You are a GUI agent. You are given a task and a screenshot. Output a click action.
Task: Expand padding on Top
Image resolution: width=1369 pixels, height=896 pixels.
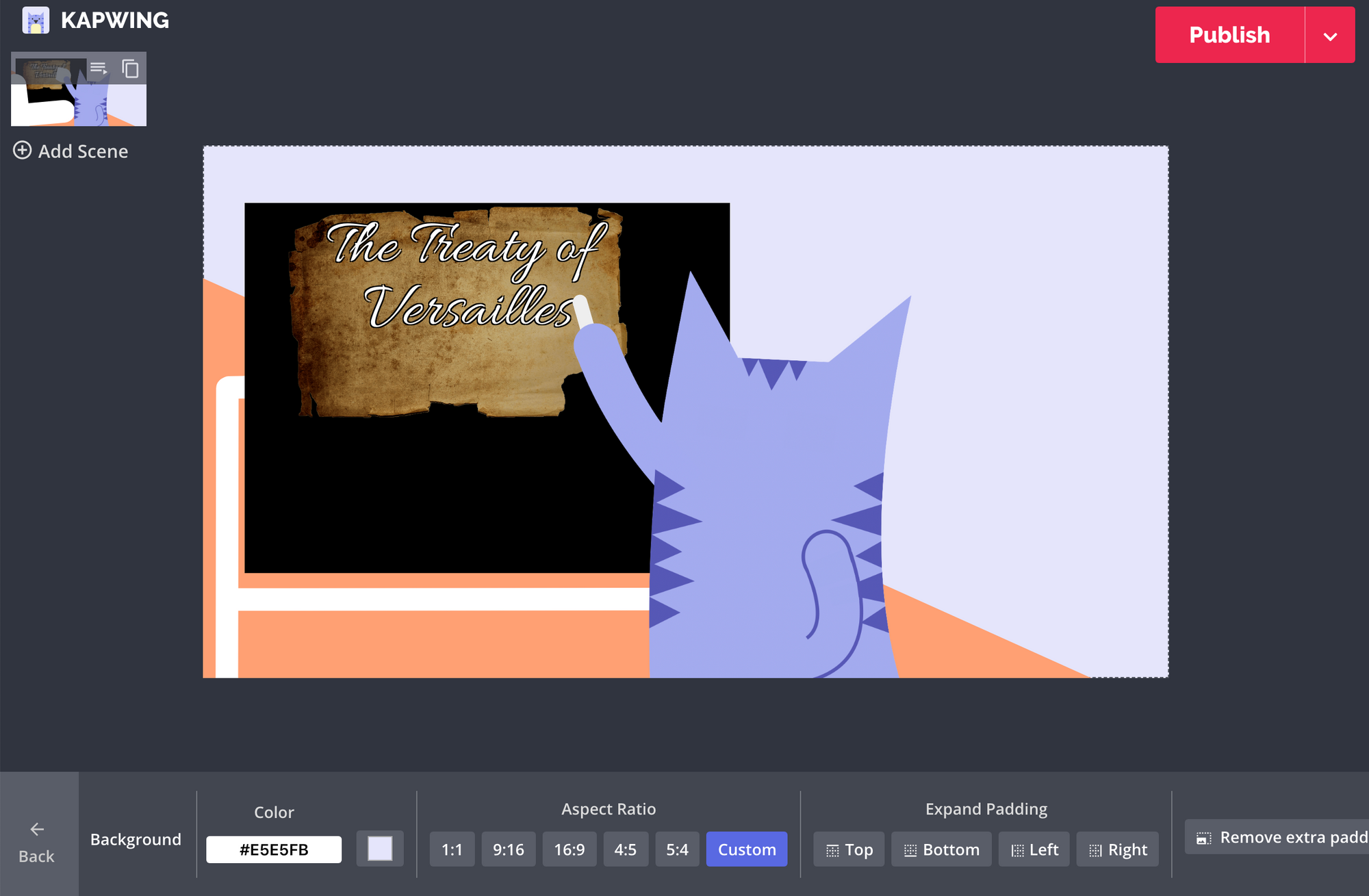pyautogui.click(x=849, y=849)
